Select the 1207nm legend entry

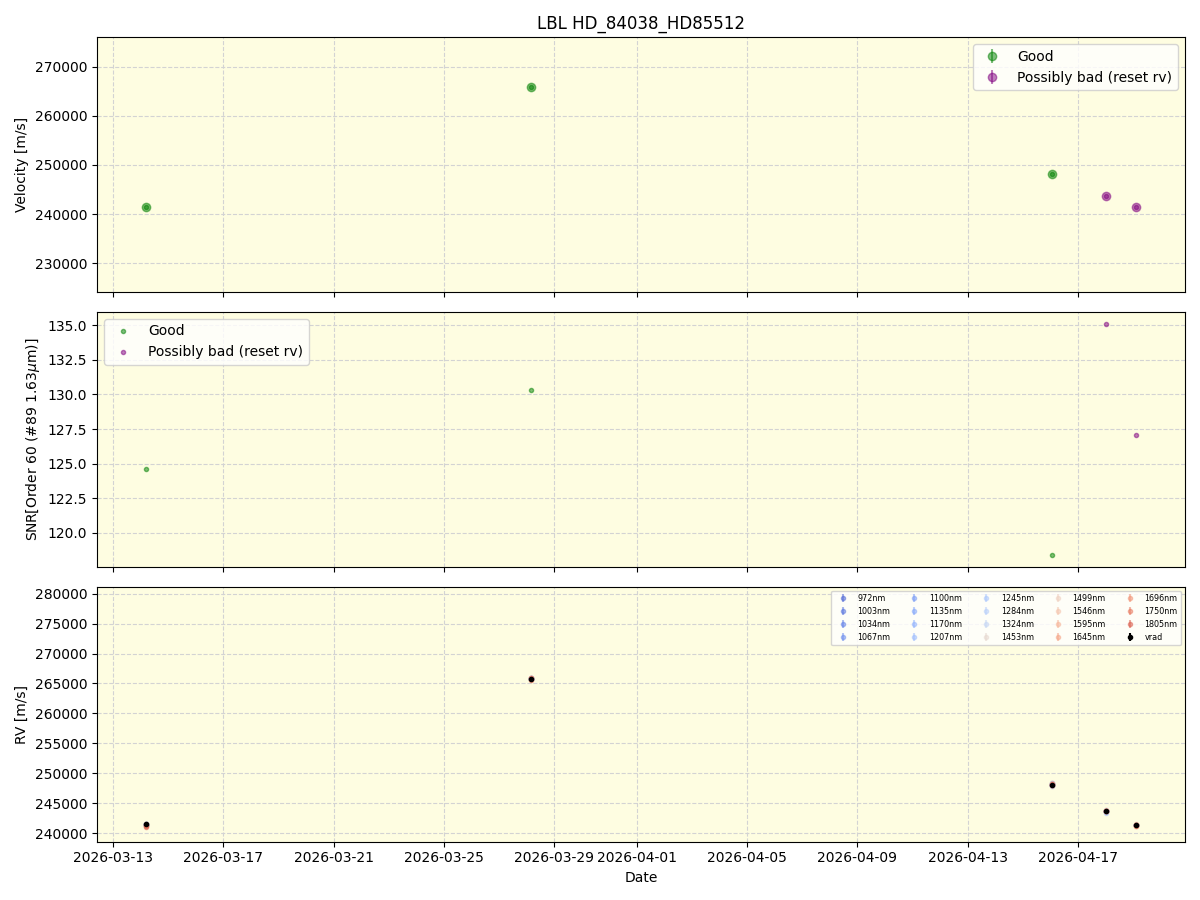pyautogui.click(x=937, y=637)
